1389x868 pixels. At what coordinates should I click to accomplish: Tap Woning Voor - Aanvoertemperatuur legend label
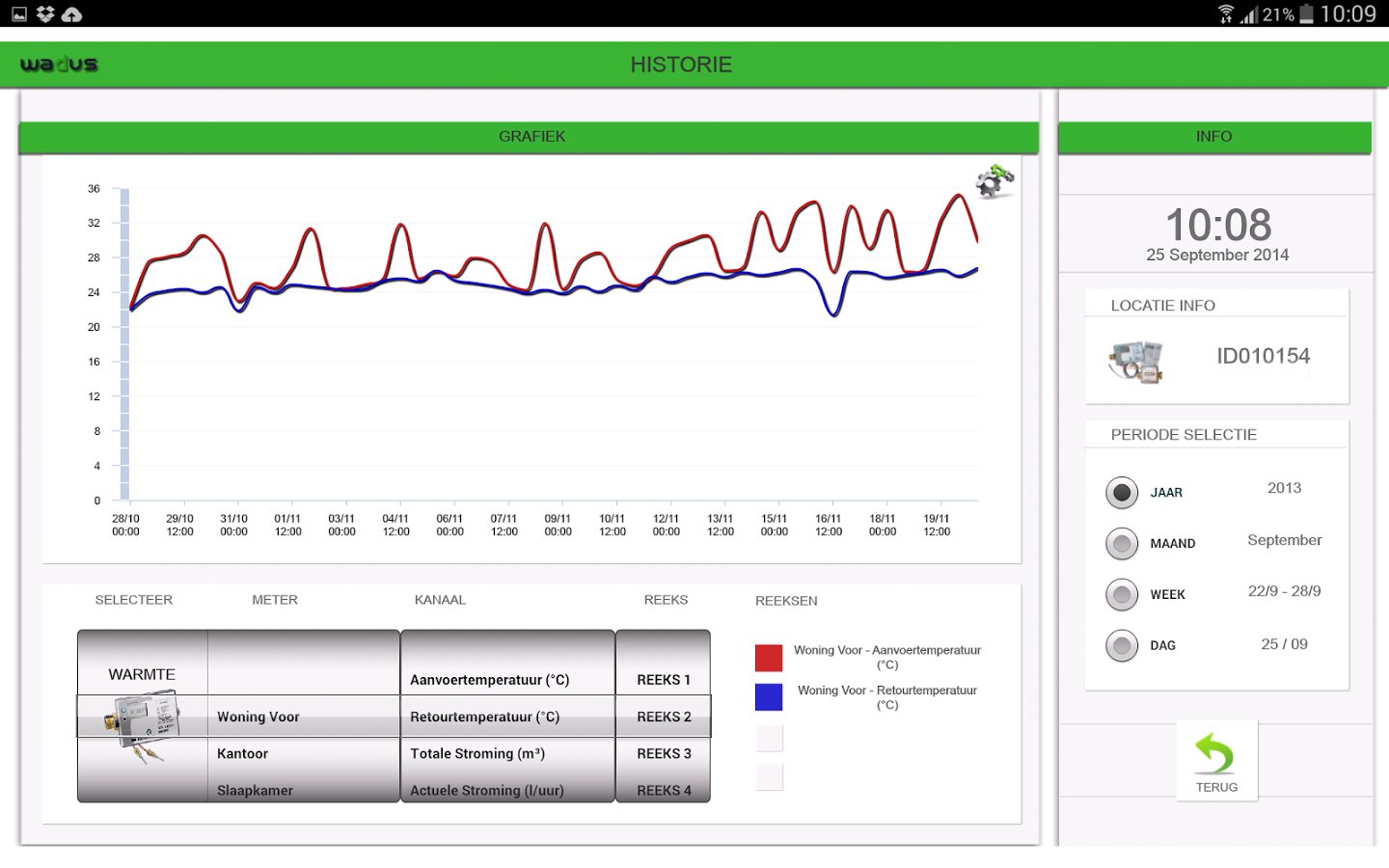tap(887, 657)
